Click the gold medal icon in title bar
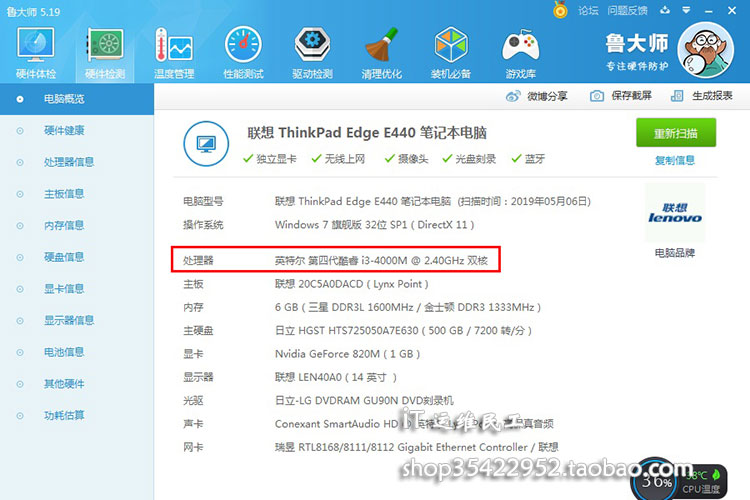Viewport: 750px width, 500px height. click(x=560, y=10)
